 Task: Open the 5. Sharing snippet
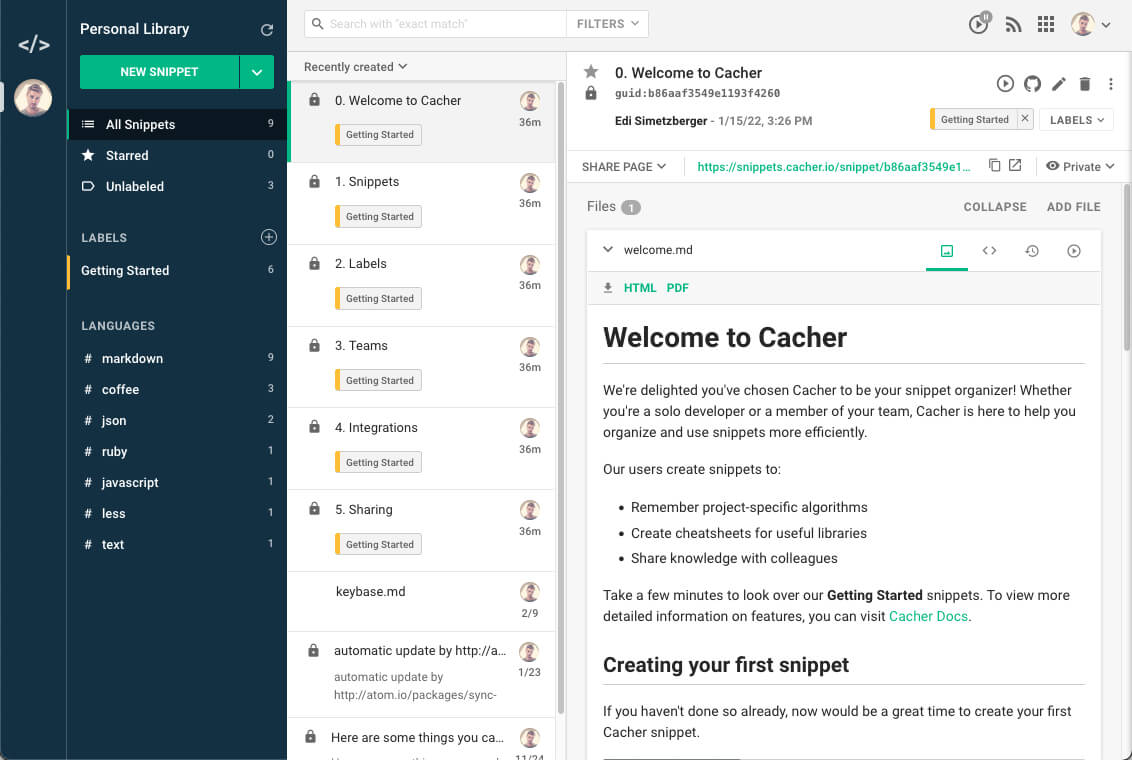coord(422,531)
